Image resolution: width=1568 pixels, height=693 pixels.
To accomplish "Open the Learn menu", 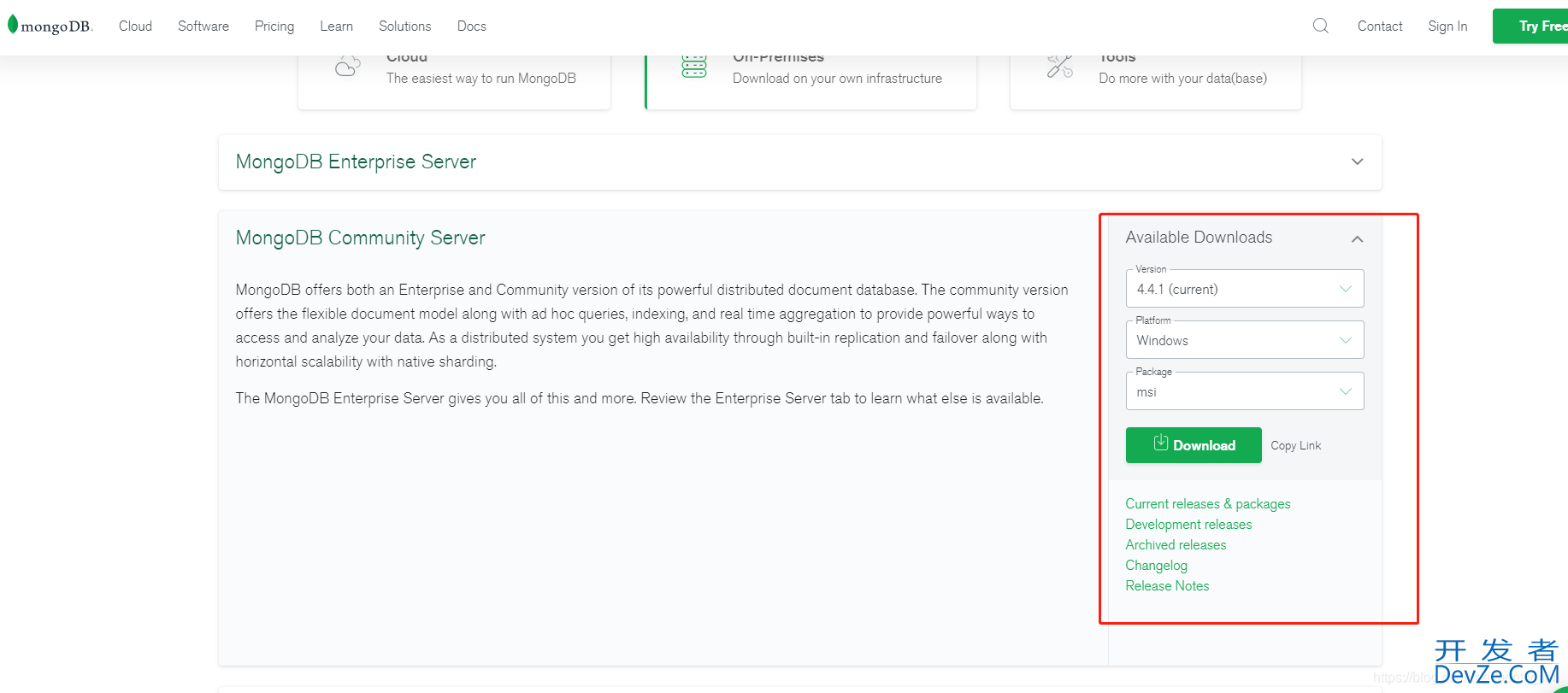I will point(337,26).
